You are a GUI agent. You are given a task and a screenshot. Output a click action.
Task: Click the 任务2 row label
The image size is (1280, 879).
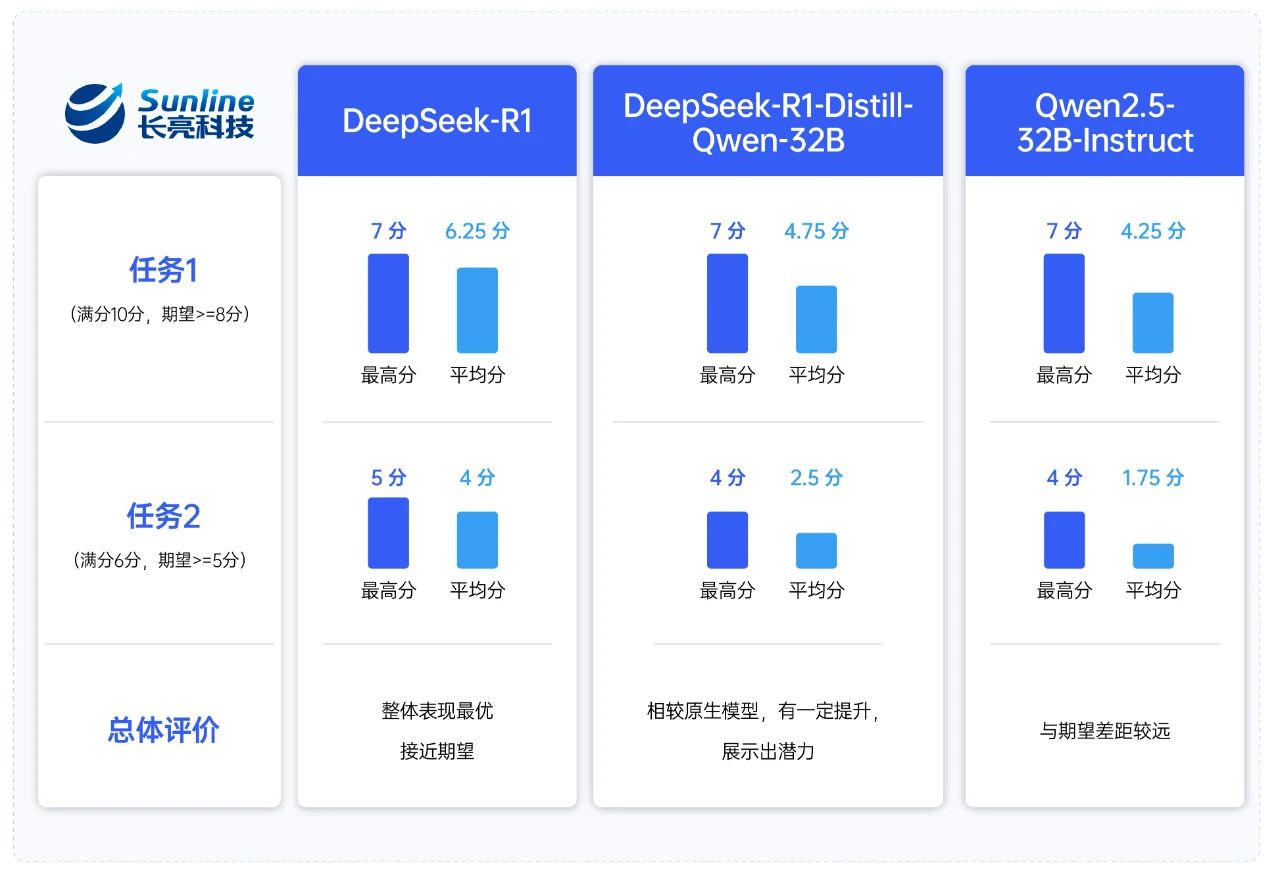(x=162, y=516)
